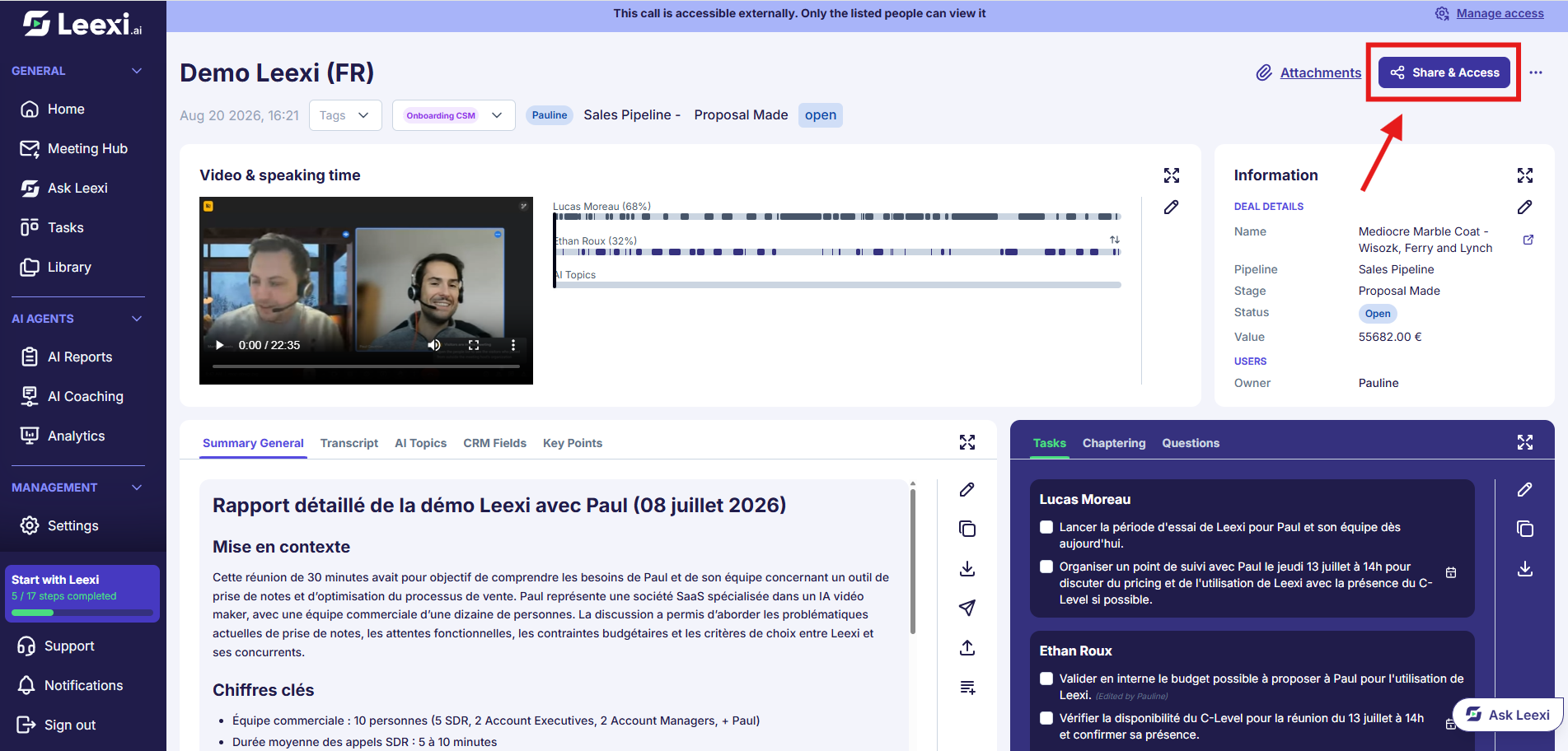
Task: Click the AI Topics timeline bar
Action: click(837, 285)
